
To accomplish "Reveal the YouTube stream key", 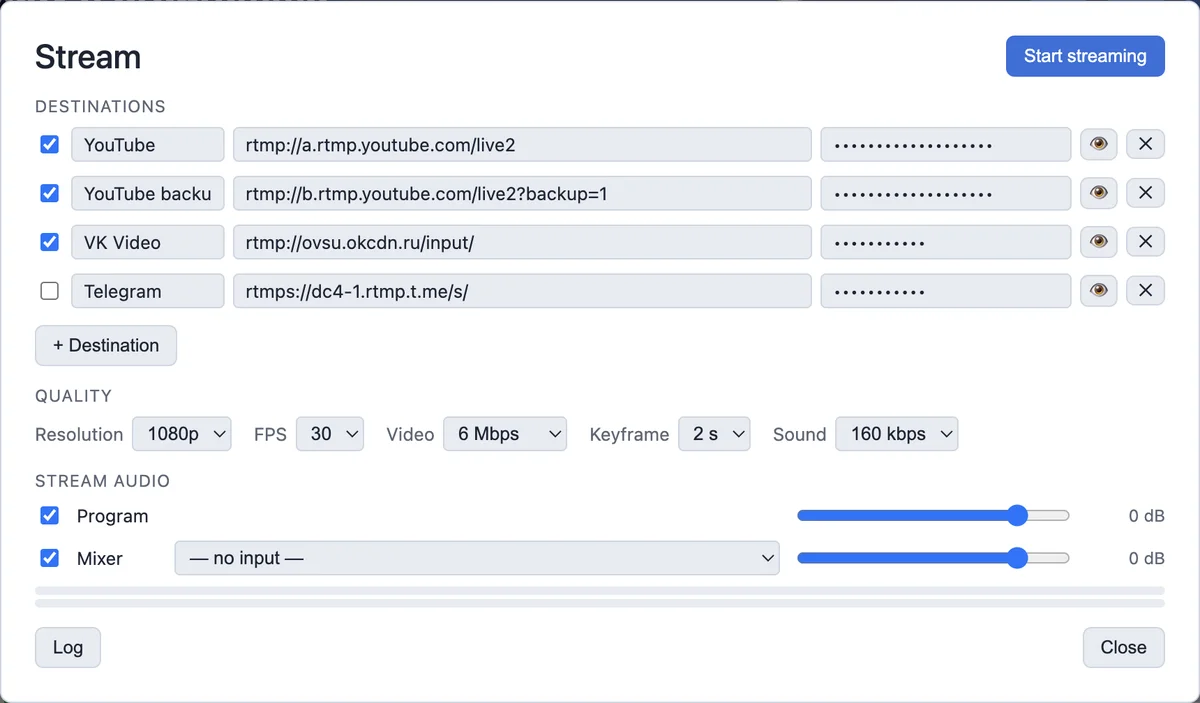I will (1099, 144).
